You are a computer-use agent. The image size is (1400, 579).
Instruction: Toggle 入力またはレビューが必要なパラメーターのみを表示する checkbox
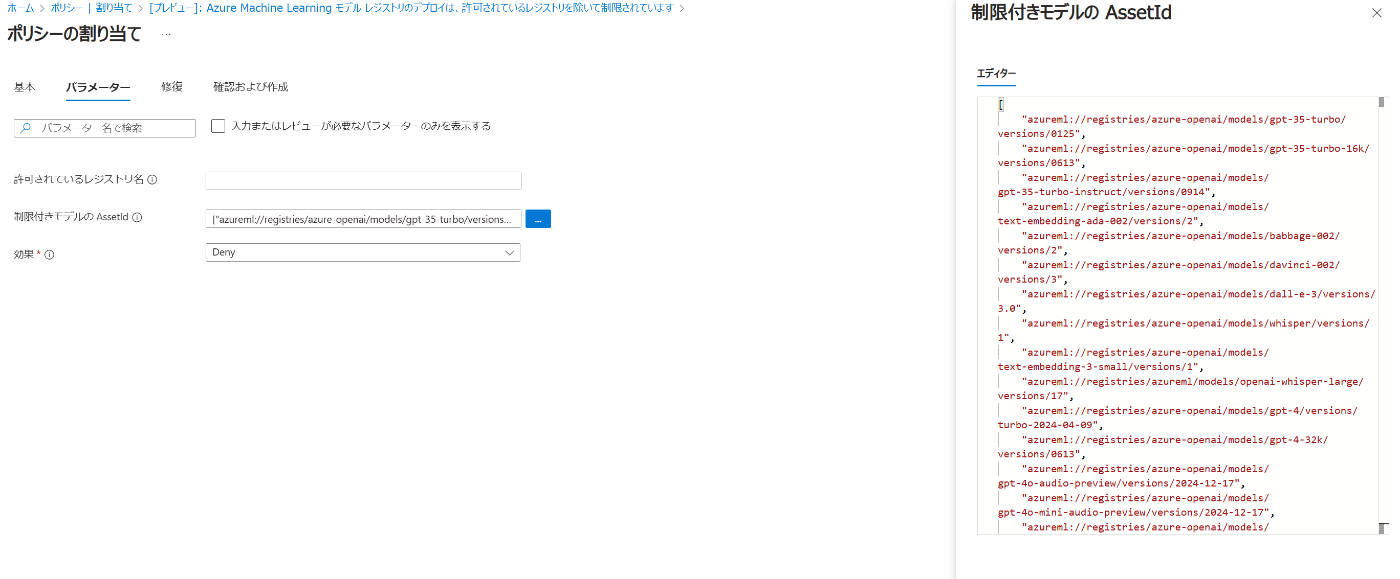coord(218,126)
